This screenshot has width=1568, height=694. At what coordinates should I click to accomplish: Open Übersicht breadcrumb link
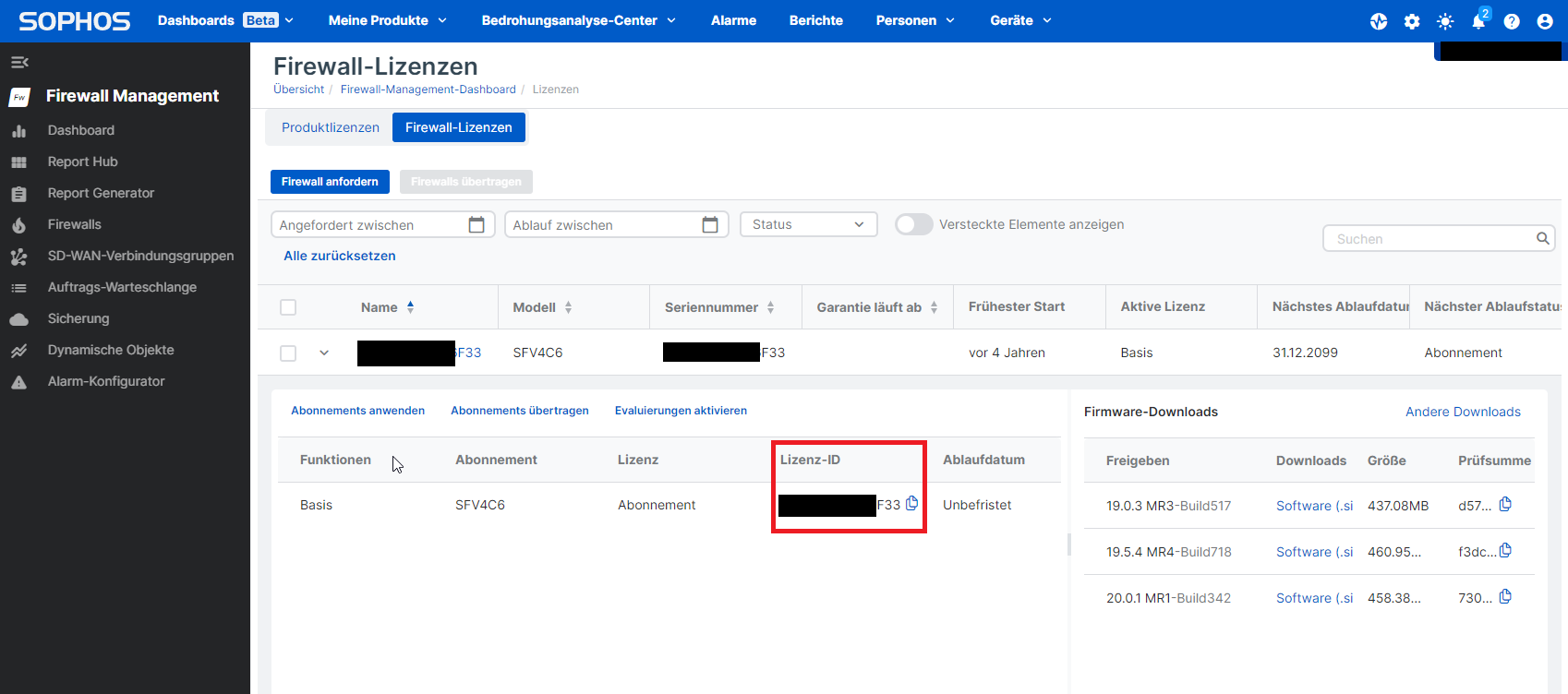(x=299, y=90)
